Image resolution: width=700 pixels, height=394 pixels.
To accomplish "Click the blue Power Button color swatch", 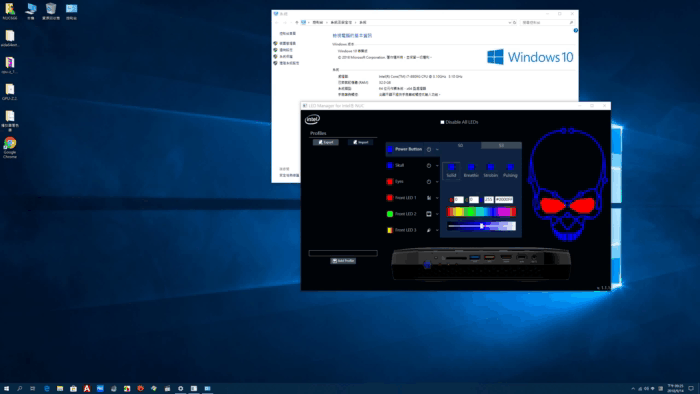I will 390,149.
